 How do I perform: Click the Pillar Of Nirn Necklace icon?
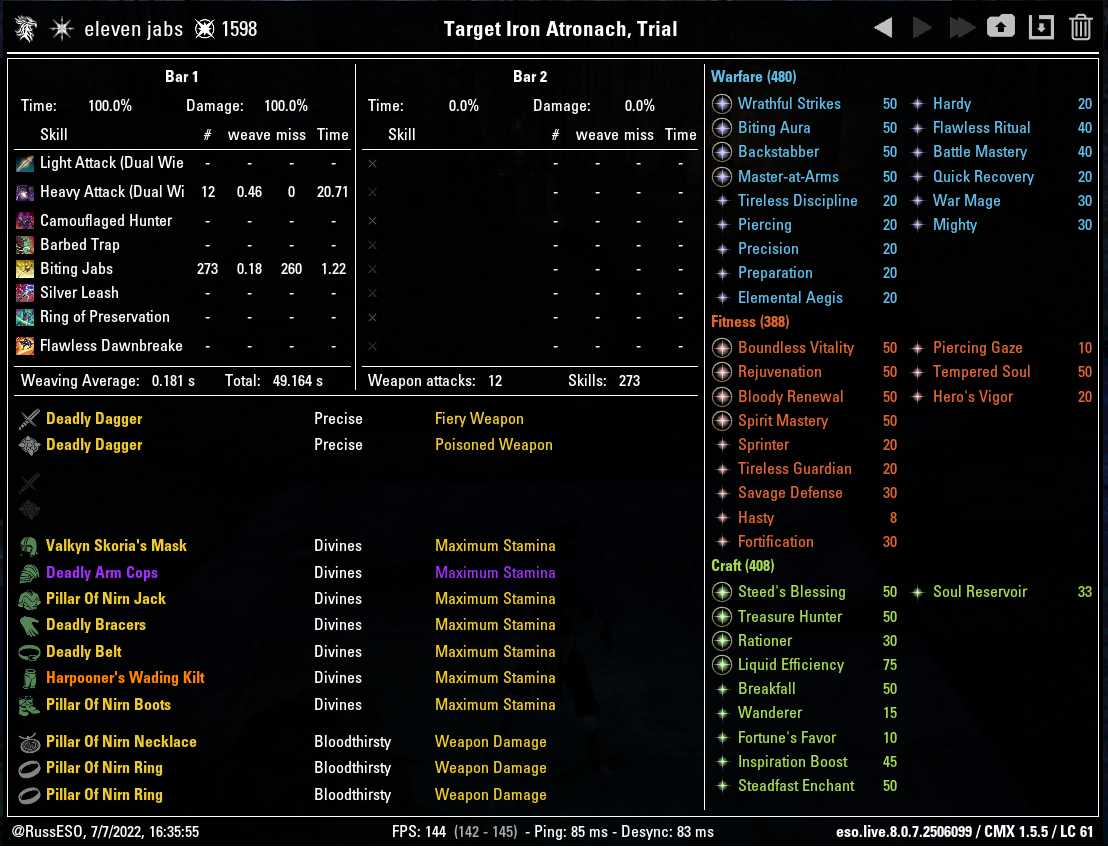pyautogui.click(x=29, y=742)
